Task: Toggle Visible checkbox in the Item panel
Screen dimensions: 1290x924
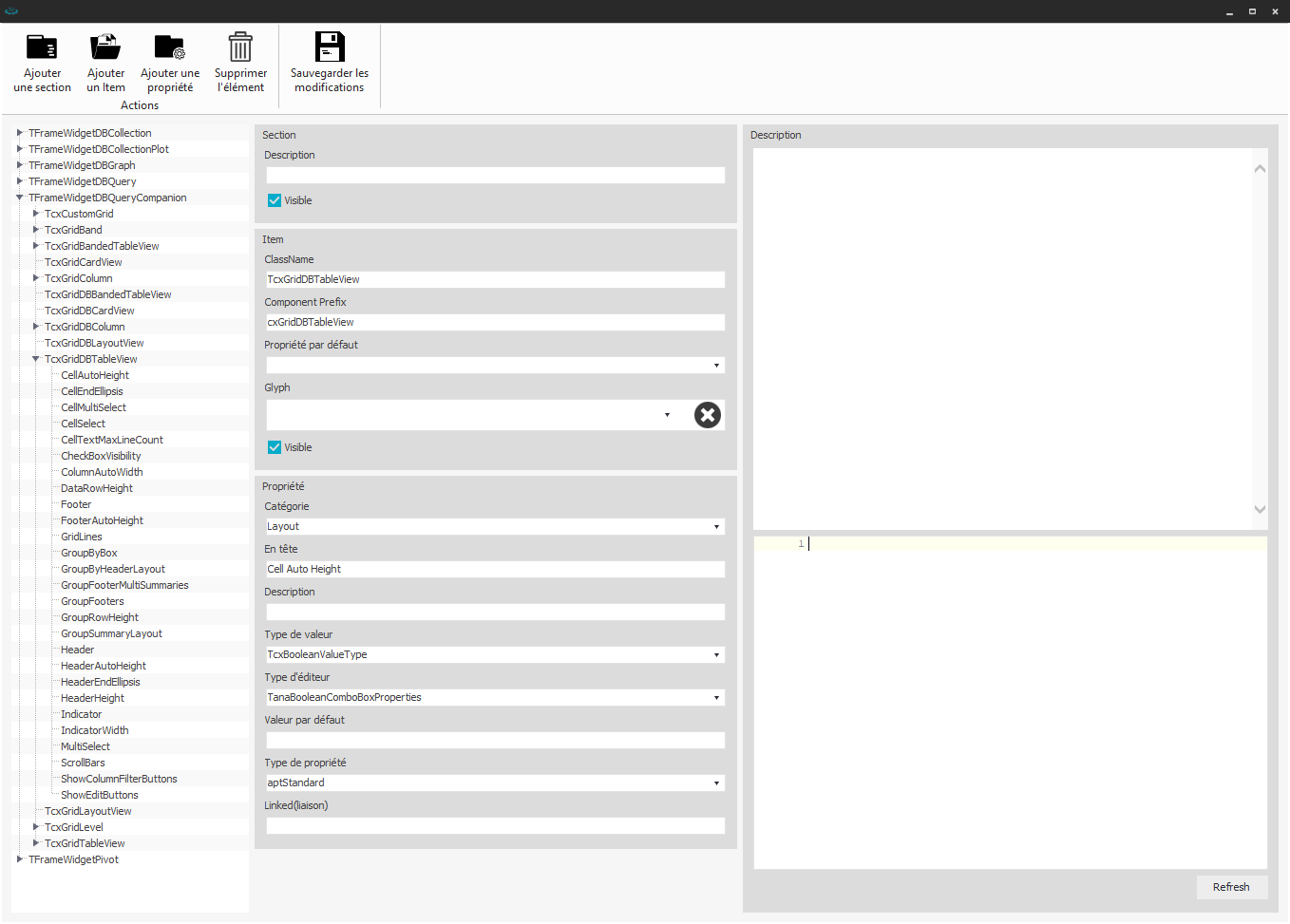Action: tap(275, 447)
